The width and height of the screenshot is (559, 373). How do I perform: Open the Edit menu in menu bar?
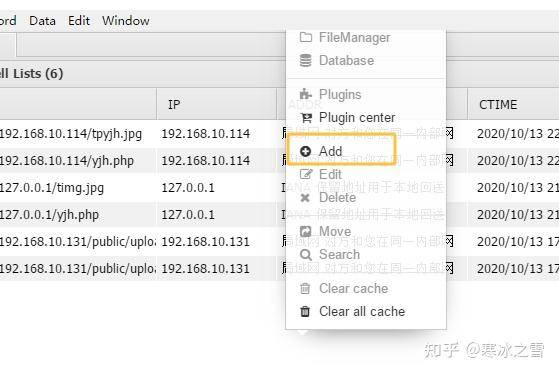(x=79, y=20)
